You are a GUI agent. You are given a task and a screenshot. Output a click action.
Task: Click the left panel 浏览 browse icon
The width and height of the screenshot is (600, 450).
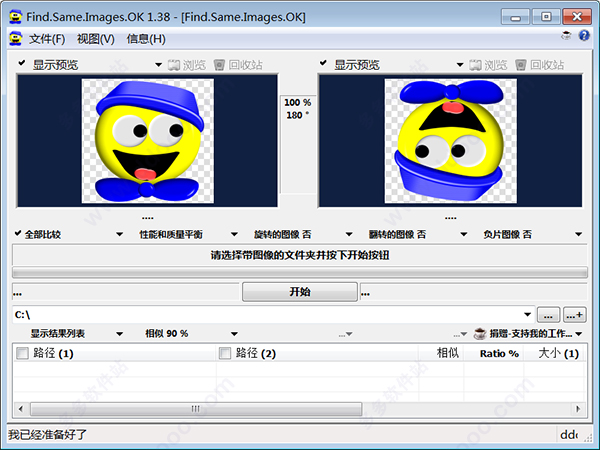click(x=173, y=65)
